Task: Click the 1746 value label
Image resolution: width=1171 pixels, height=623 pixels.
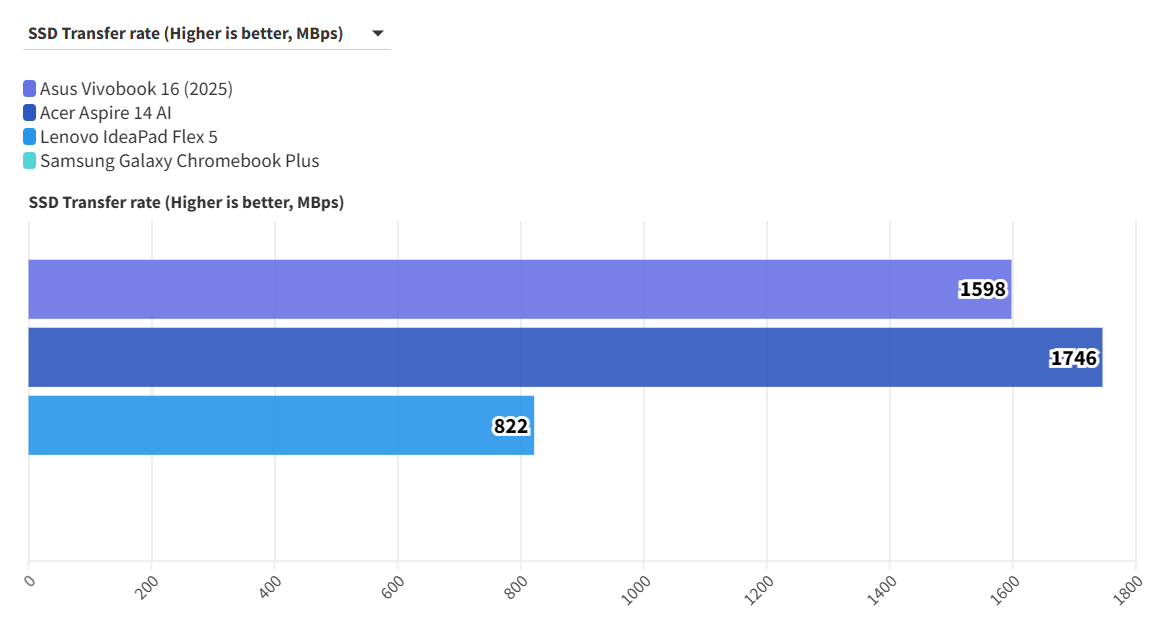Action: [1074, 358]
